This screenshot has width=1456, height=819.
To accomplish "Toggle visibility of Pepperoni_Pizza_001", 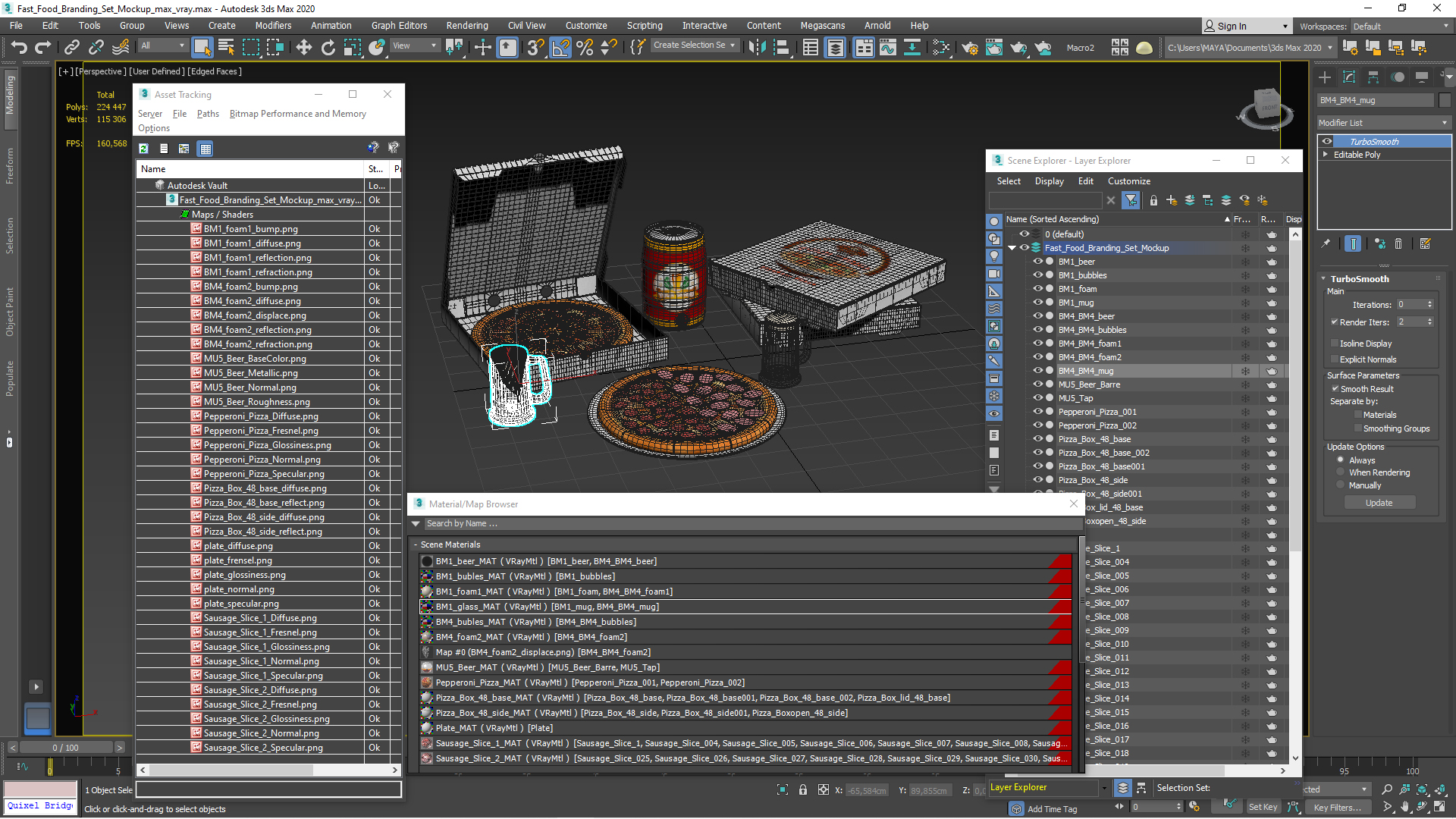I will click(1037, 412).
